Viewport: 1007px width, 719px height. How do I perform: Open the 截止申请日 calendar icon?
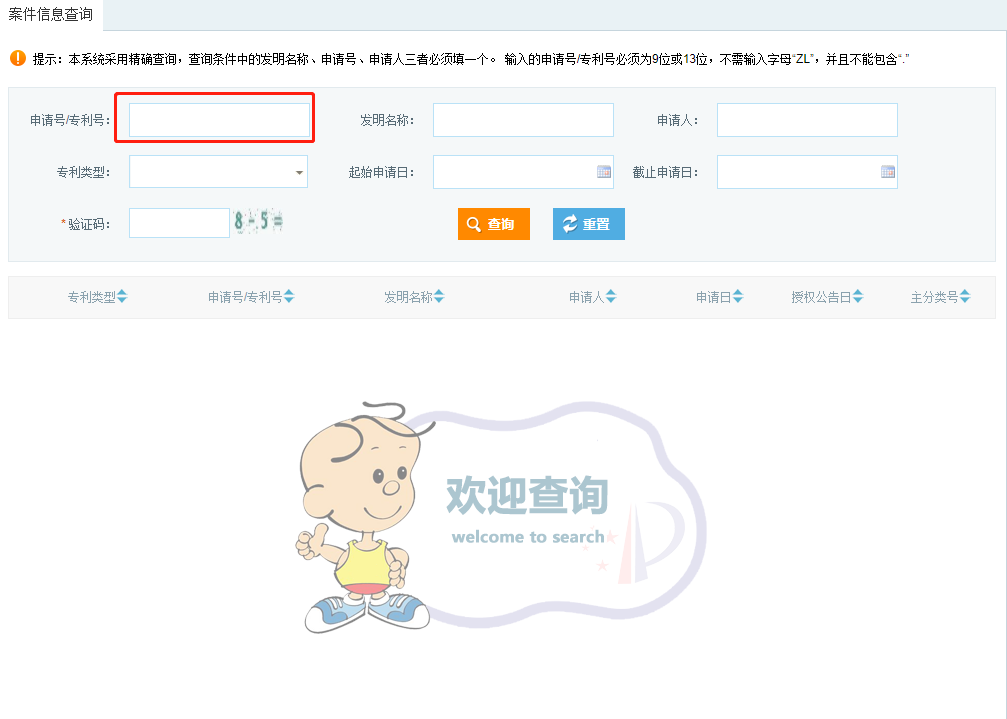point(888,171)
